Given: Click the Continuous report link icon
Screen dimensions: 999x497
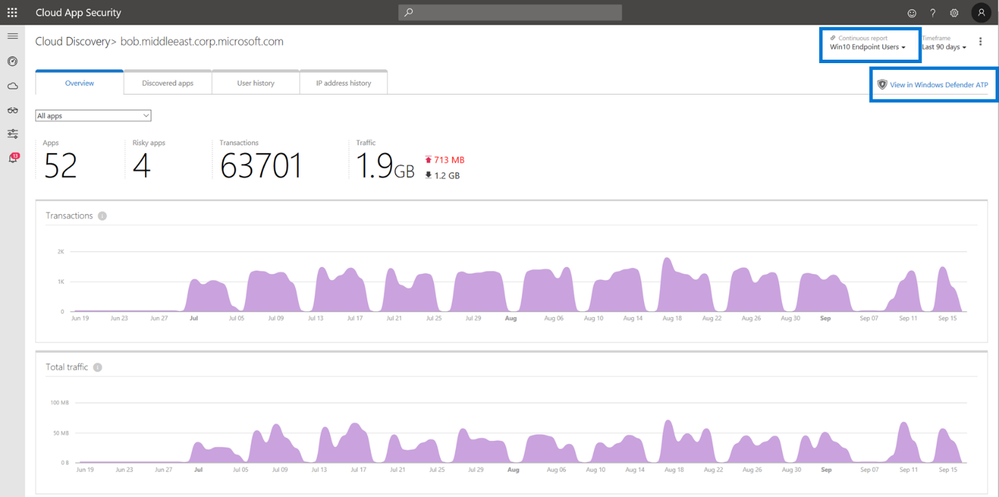Looking at the screenshot, I should click(833, 38).
